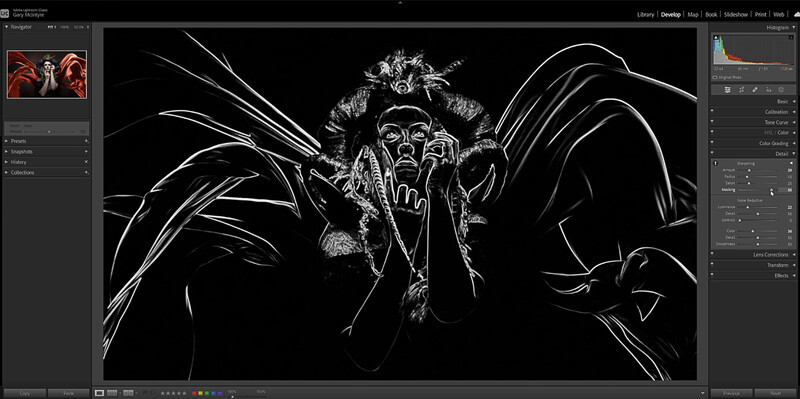Click the Snapshots plus icon
This screenshot has width=800, height=399.
tap(86, 152)
